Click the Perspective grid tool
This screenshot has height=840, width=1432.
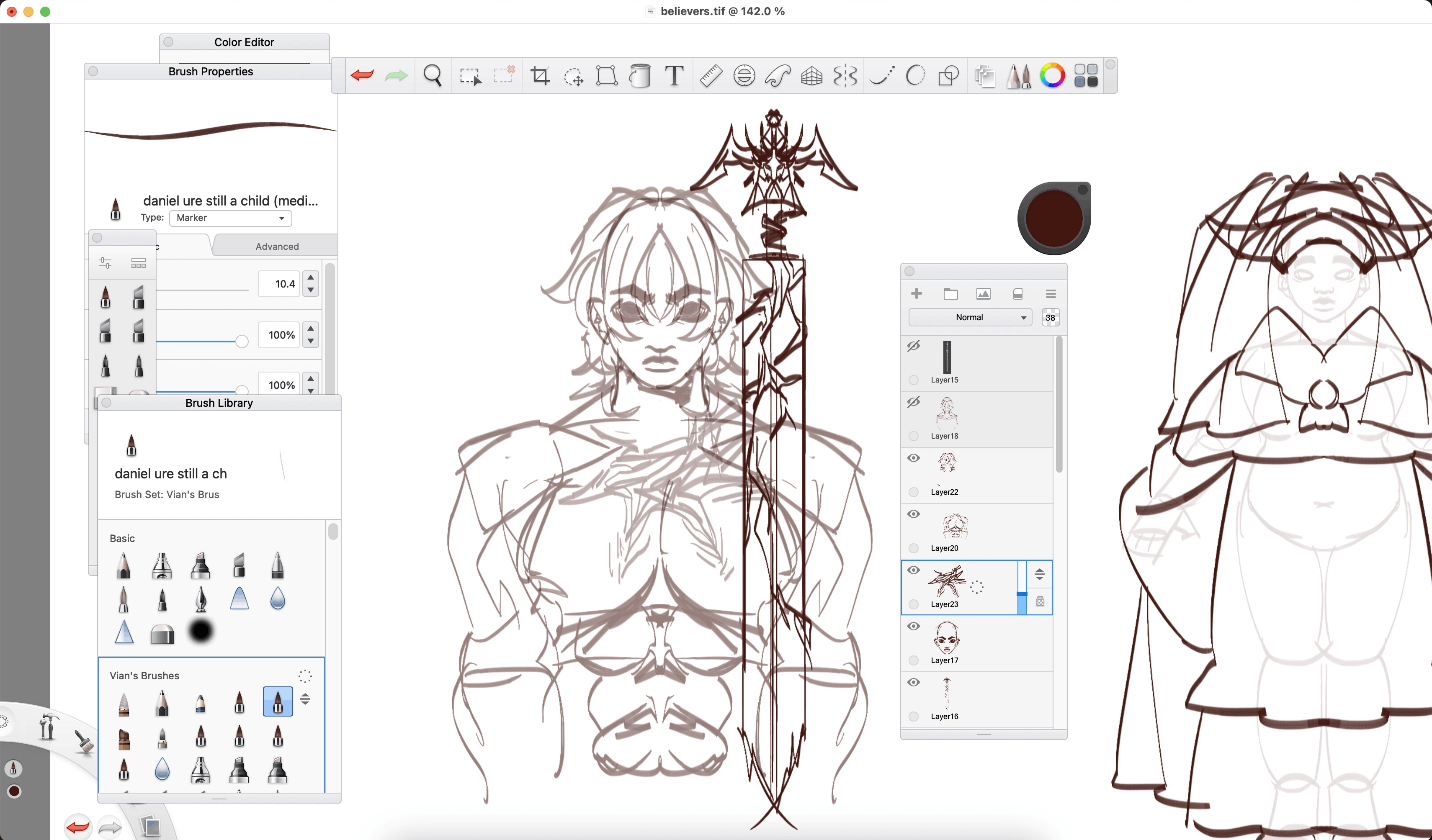[811, 75]
